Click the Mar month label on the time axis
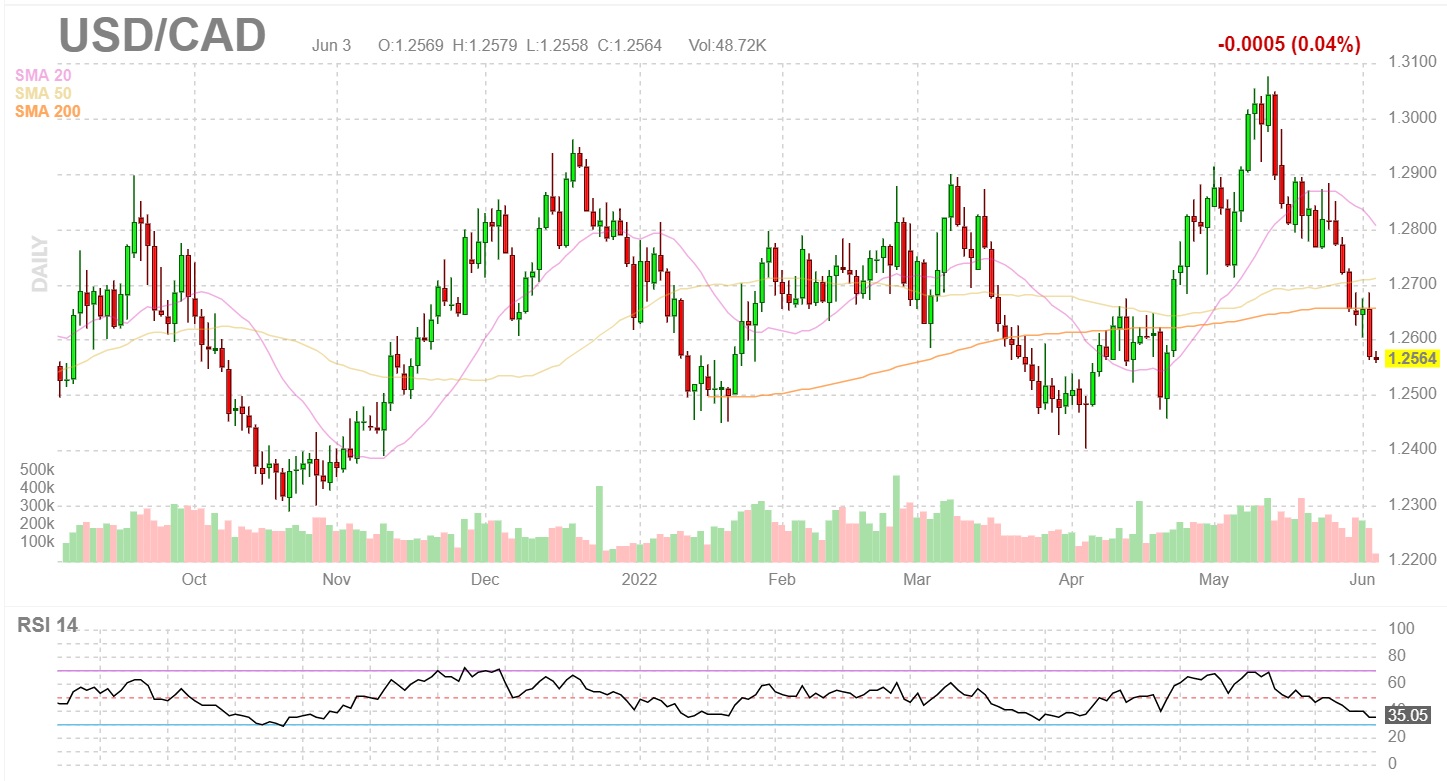The width and height of the screenshot is (1447, 781). [916, 580]
